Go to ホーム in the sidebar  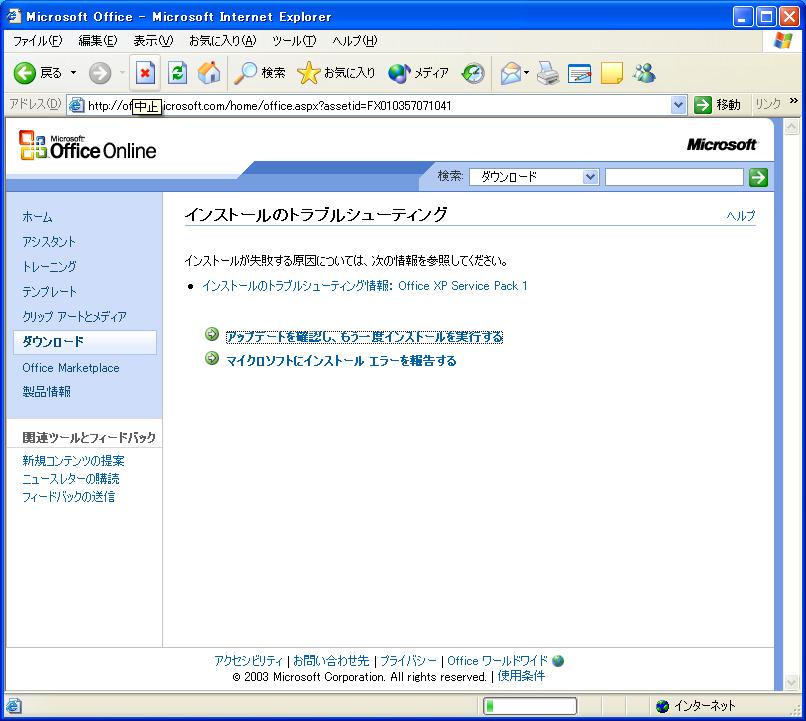click(37, 217)
